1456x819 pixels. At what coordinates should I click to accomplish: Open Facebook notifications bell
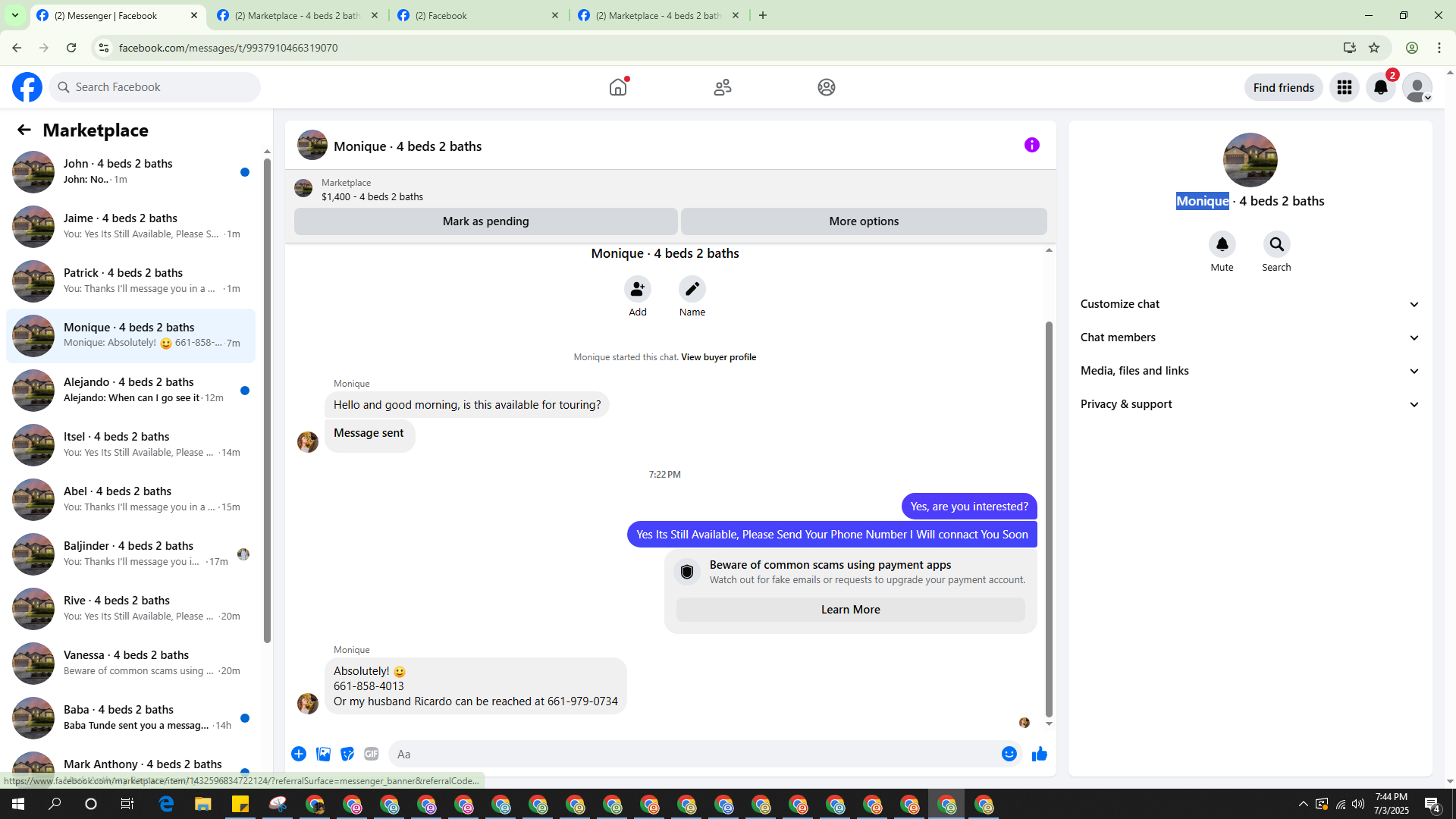tap(1380, 87)
